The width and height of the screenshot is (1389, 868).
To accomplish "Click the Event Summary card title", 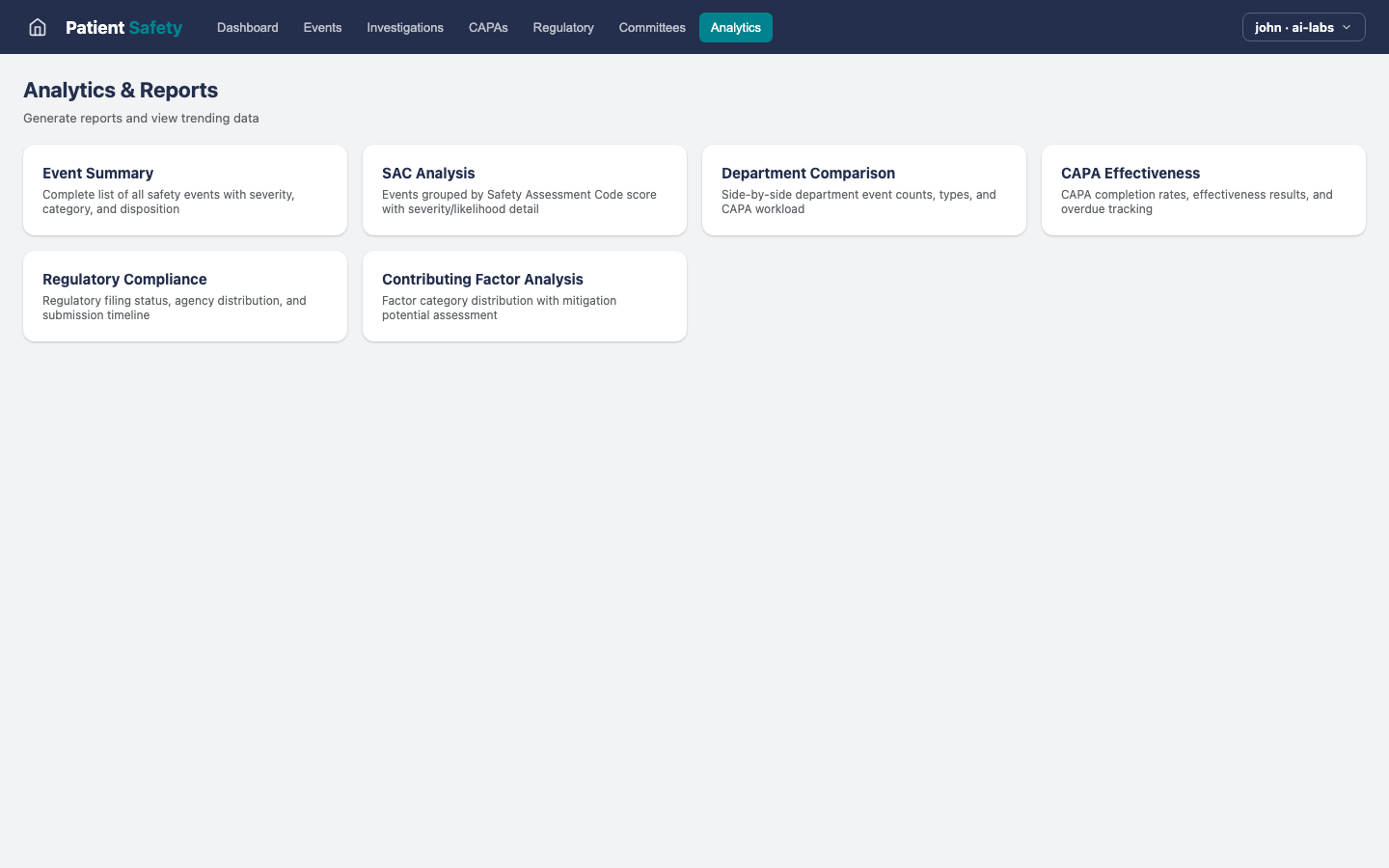I will pyautogui.click(x=97, y=174).
